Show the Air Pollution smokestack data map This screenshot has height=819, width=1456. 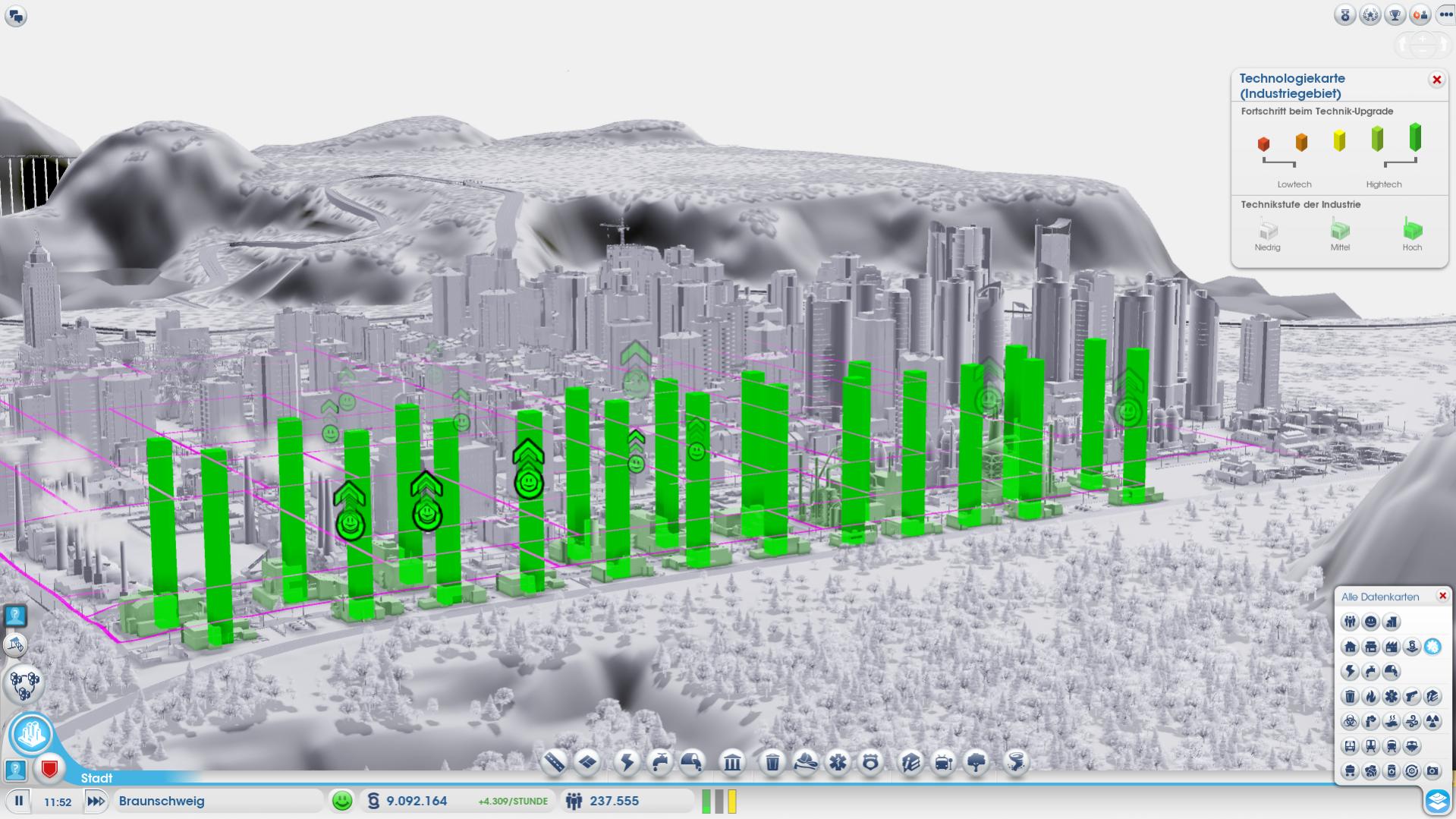(x=1370, y=722)
